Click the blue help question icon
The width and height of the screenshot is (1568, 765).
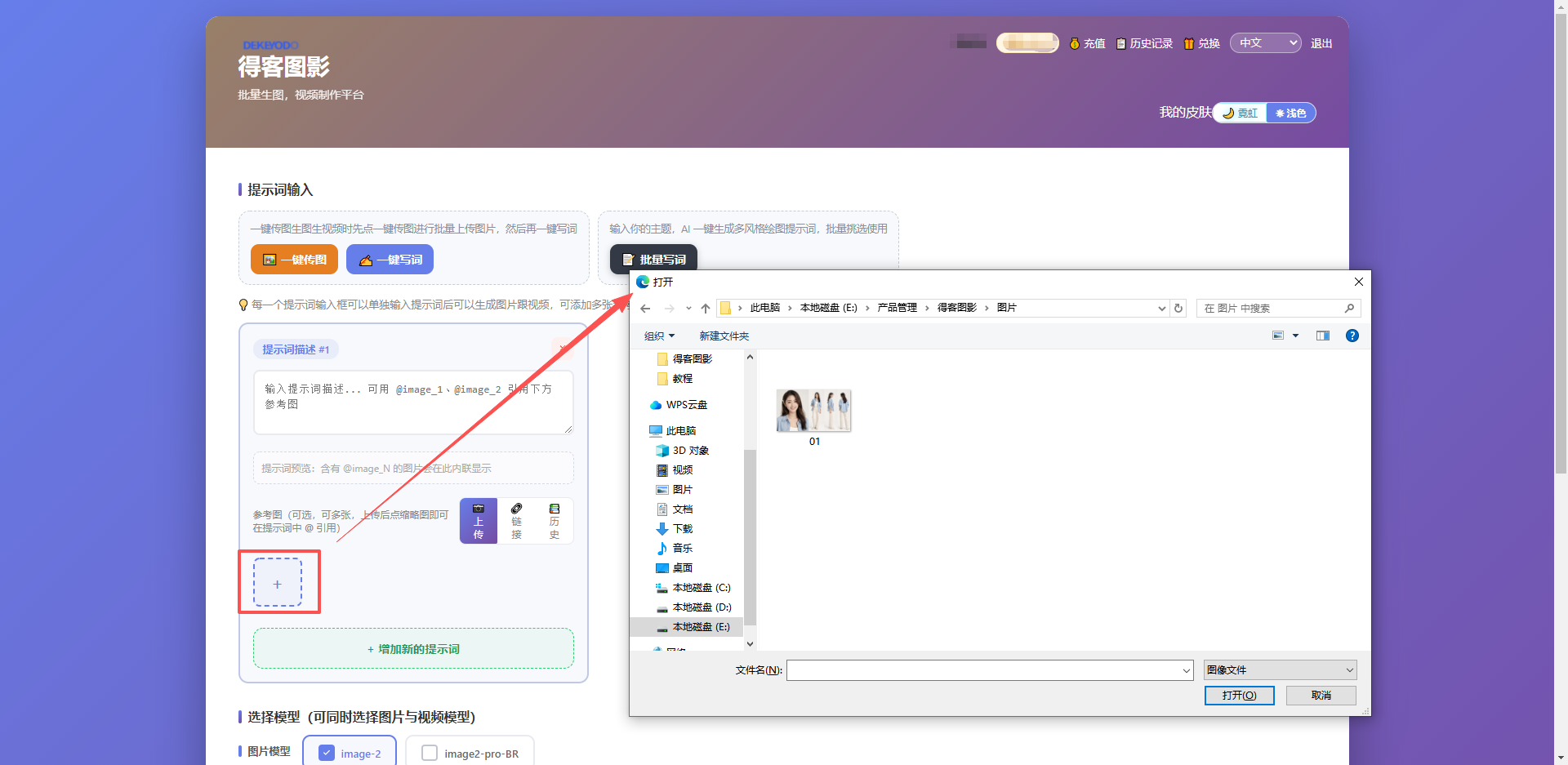(x=1352, y=336)
